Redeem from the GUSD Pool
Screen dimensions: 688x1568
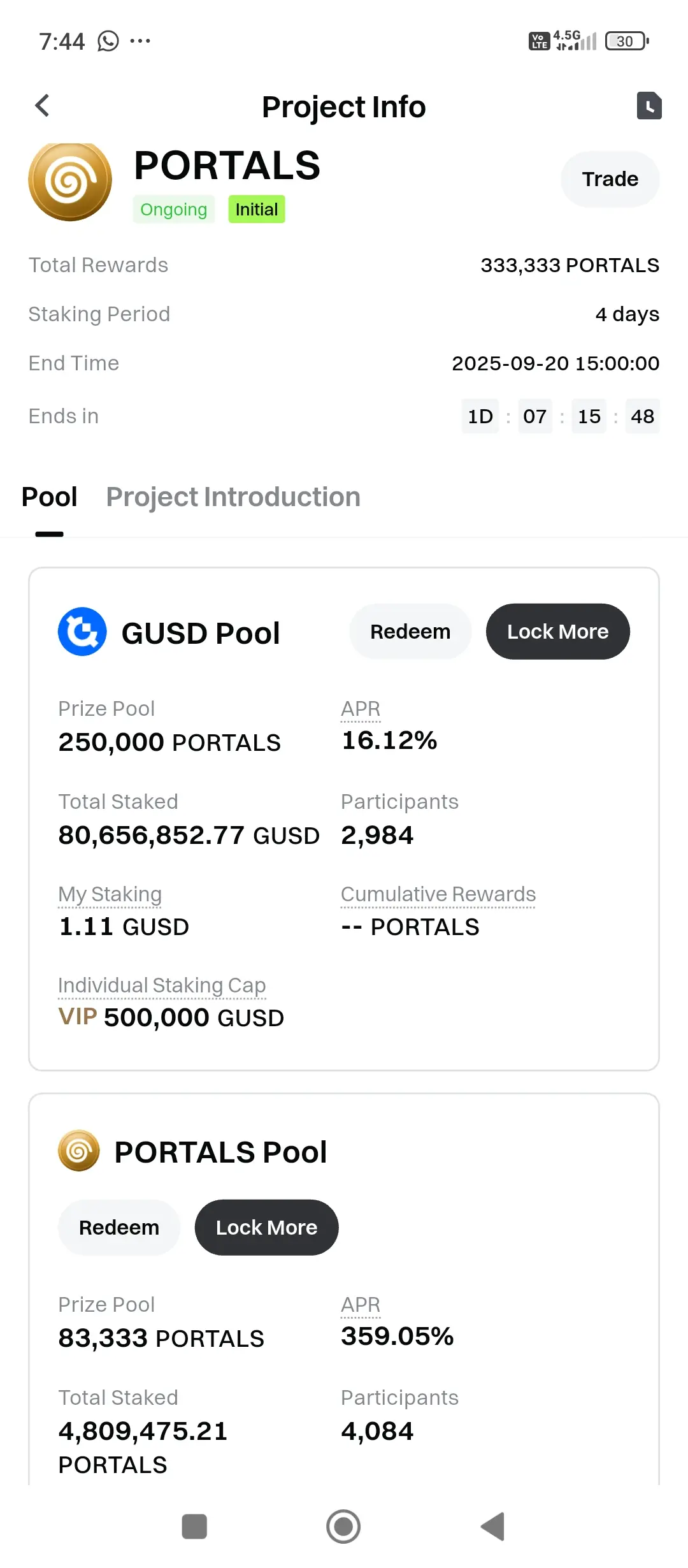tap(410, 632)
